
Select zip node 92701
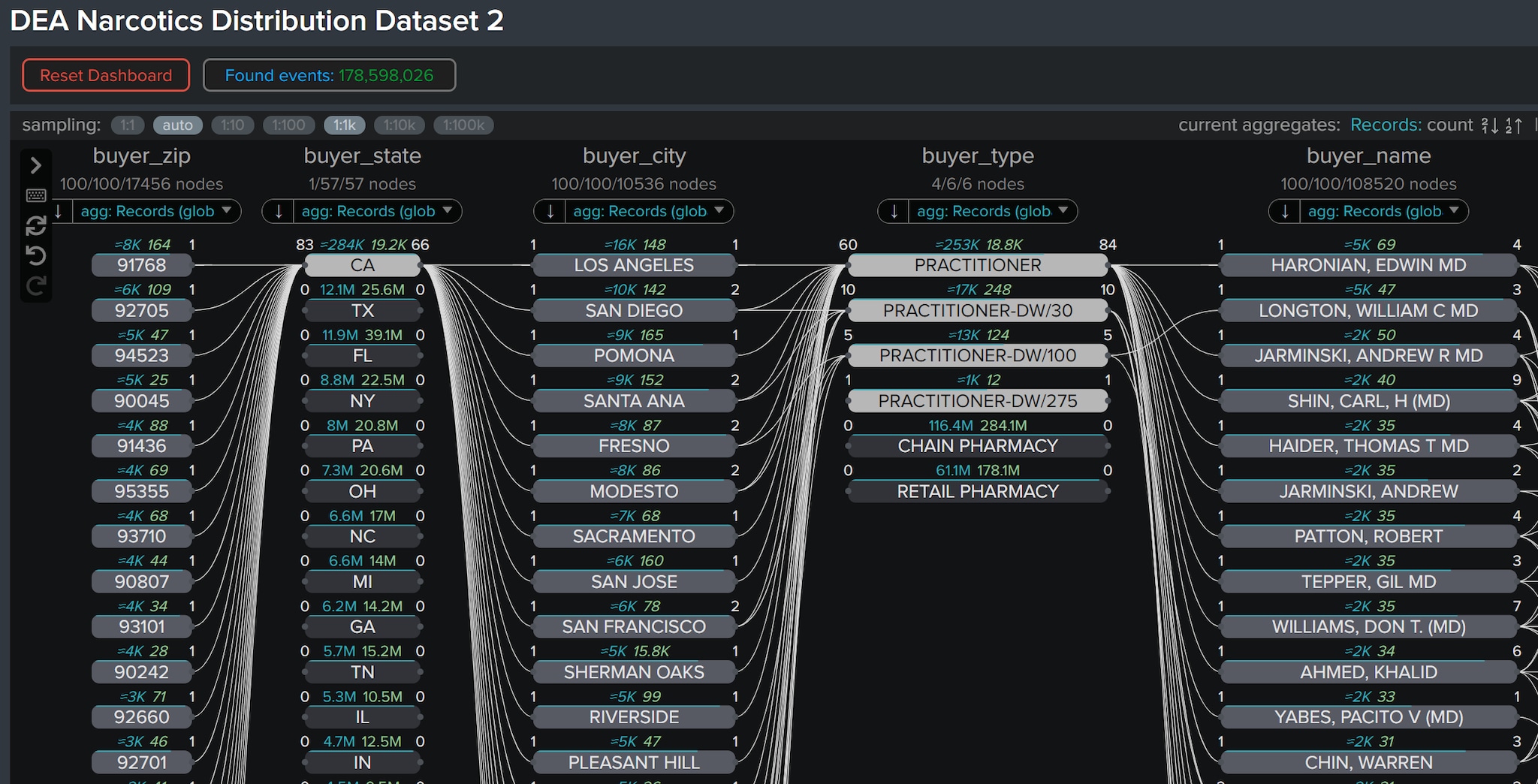tap(142, 762)
